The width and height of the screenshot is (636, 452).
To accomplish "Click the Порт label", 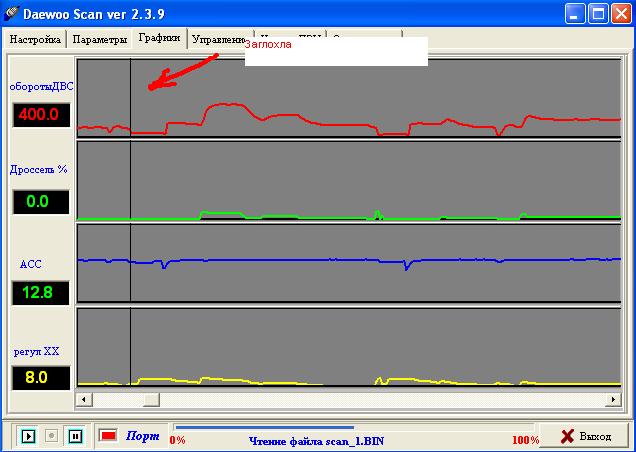I will [x=142, y=437].
